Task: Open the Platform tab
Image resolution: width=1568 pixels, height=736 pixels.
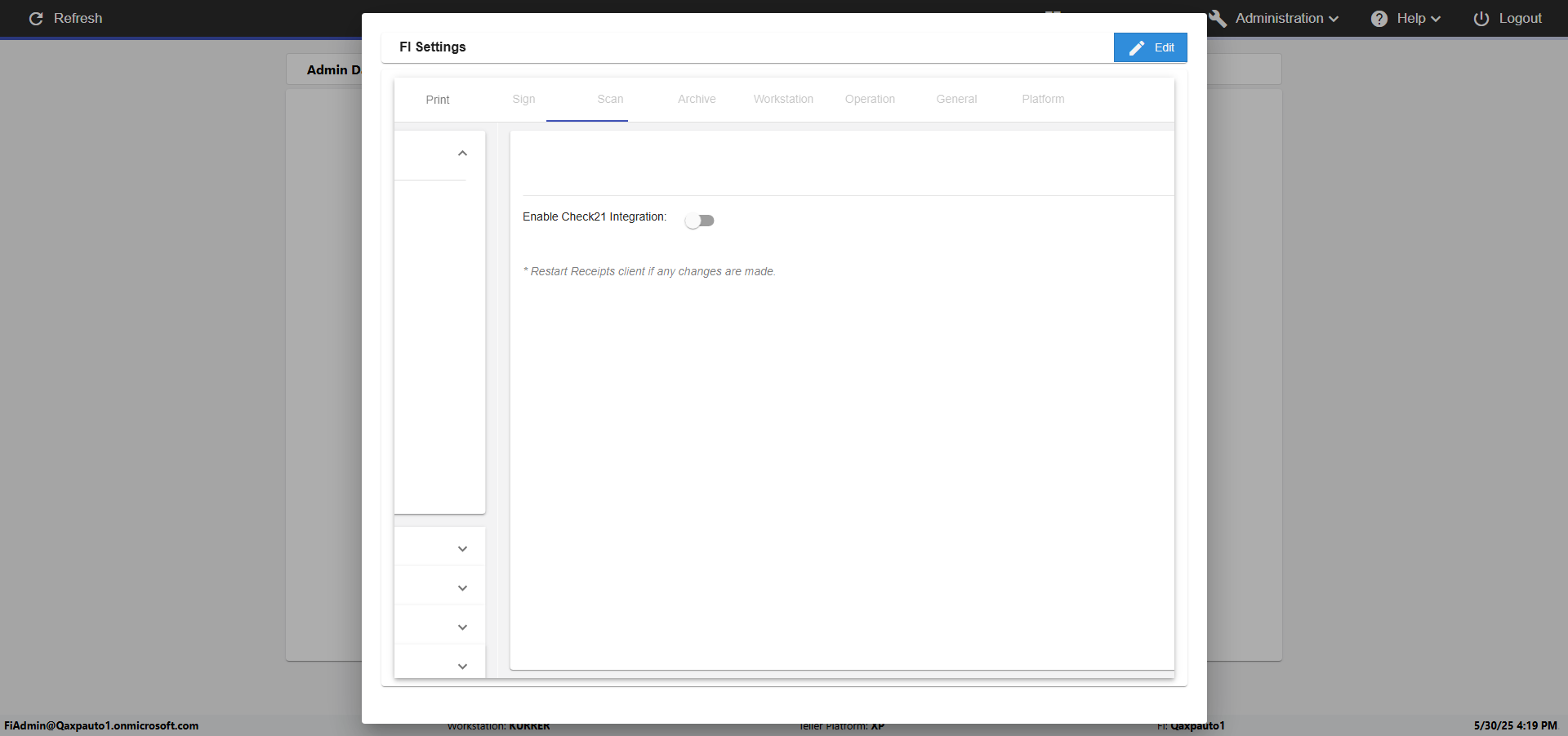Action: point(1043,100)
